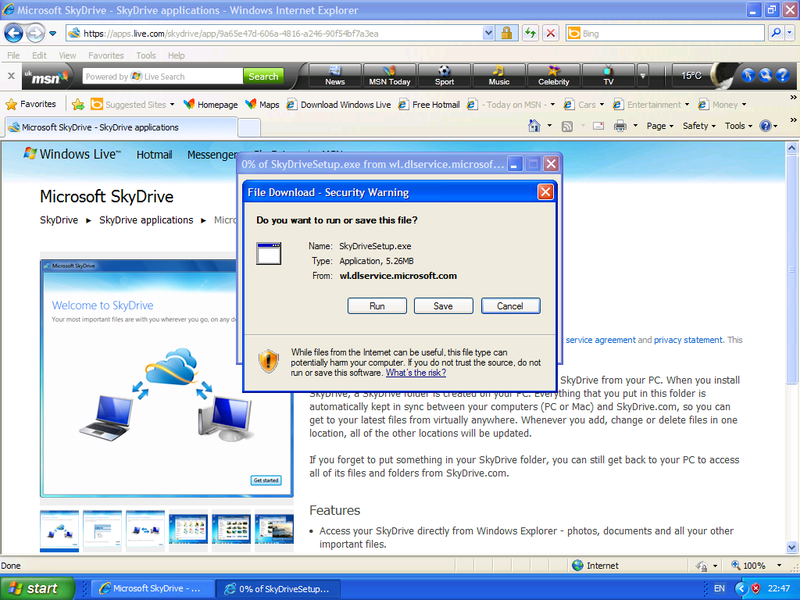
Task: Click in the Live Search input field
Action: point(162,77)
